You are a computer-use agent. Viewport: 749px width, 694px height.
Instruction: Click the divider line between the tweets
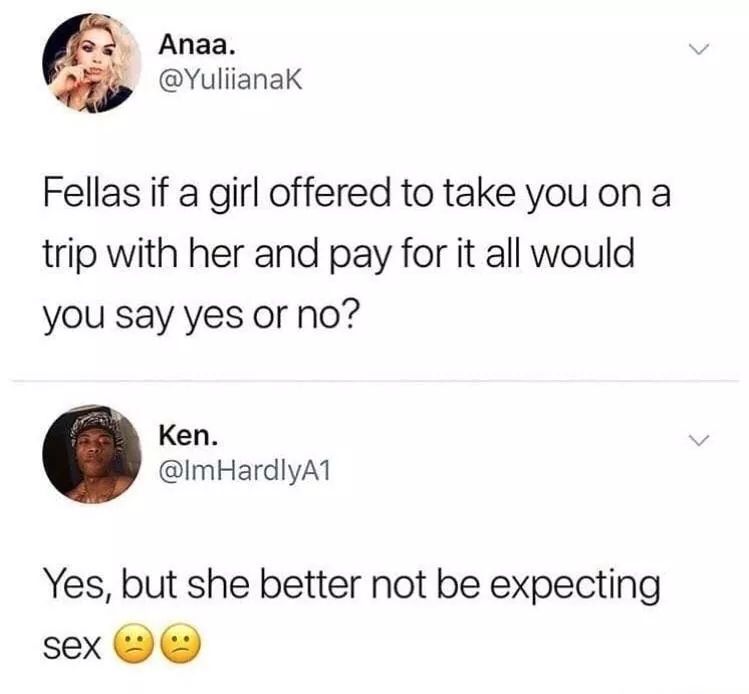click(374, 381)
